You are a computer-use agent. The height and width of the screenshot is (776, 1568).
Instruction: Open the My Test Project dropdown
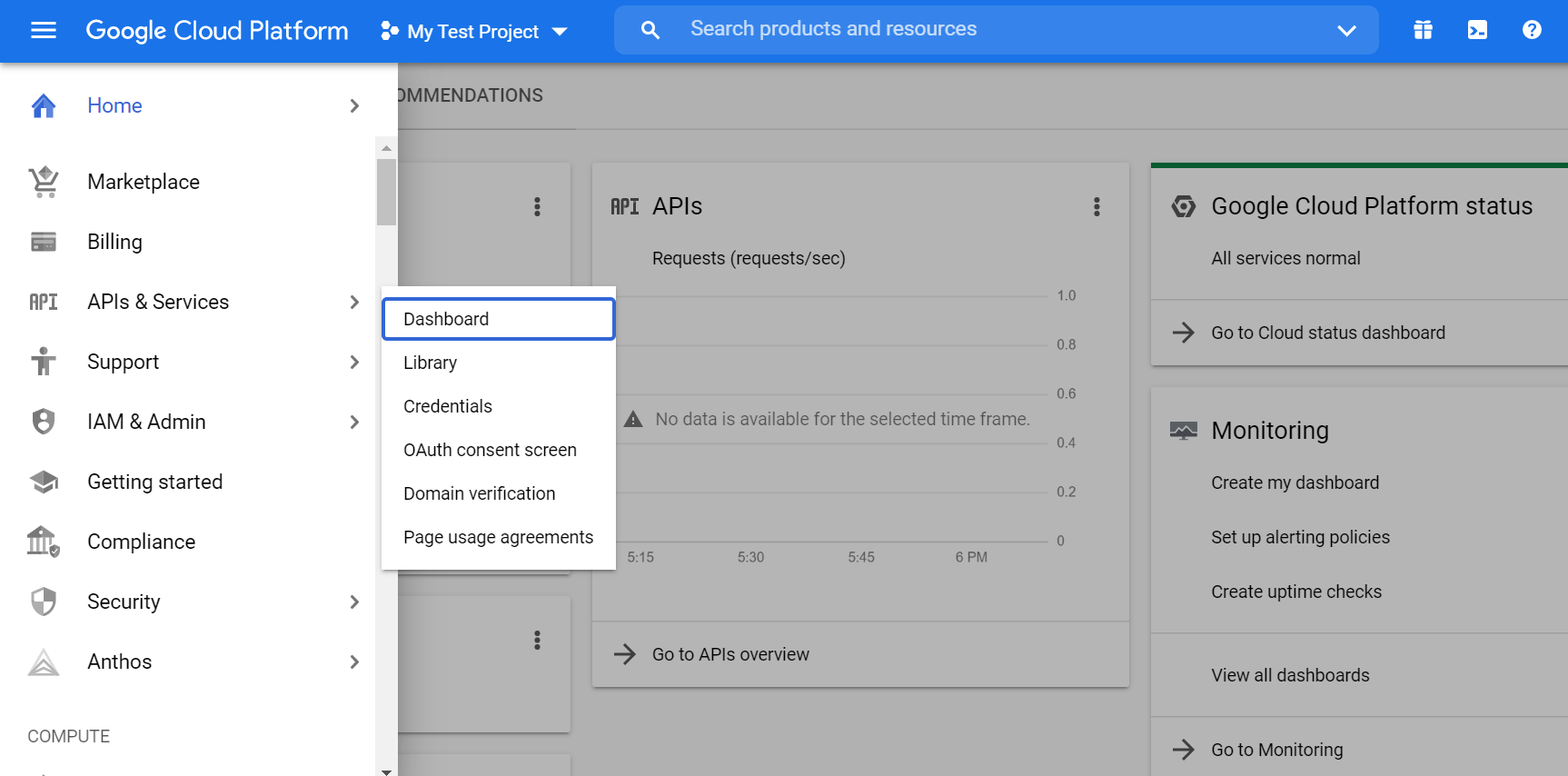point(473,32)
